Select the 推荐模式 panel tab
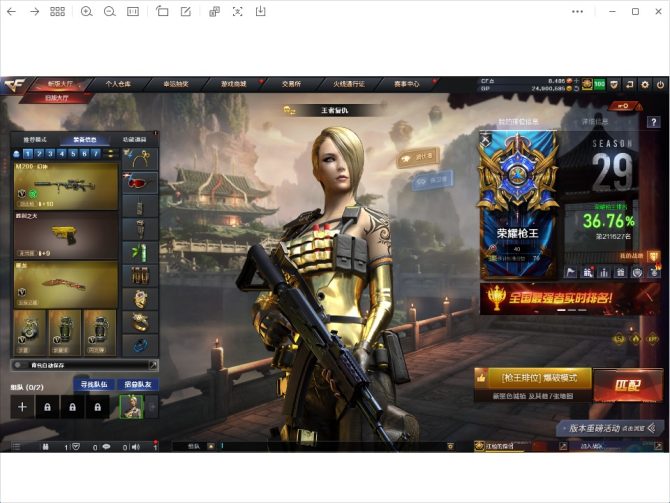Viewport: 670px width, 503px height. 35,140
